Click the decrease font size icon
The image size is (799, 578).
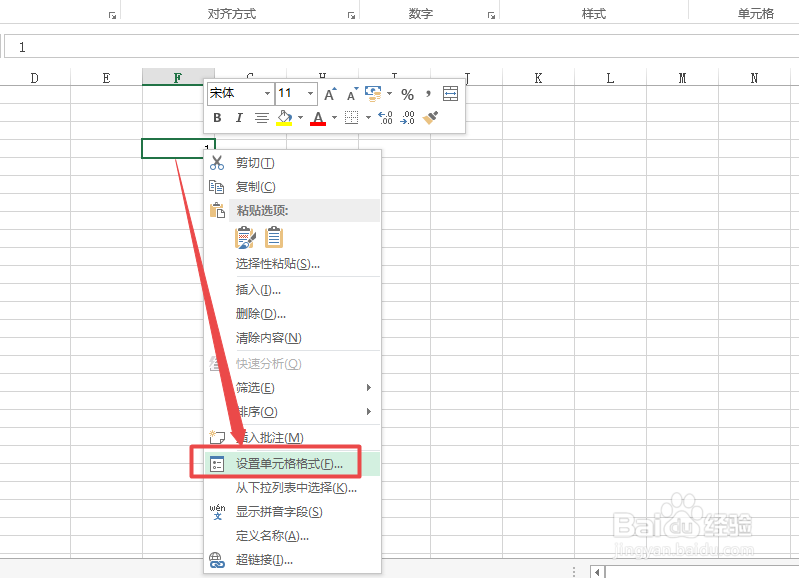(353, 94)
